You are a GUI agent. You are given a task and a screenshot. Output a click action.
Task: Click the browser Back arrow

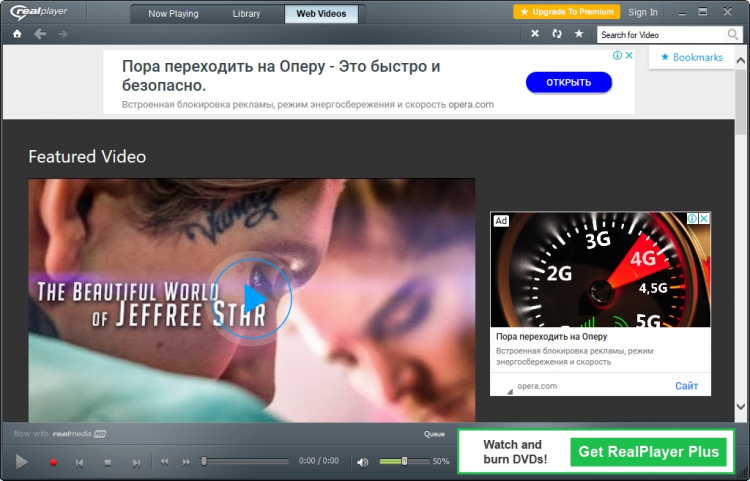click(40, 34)
